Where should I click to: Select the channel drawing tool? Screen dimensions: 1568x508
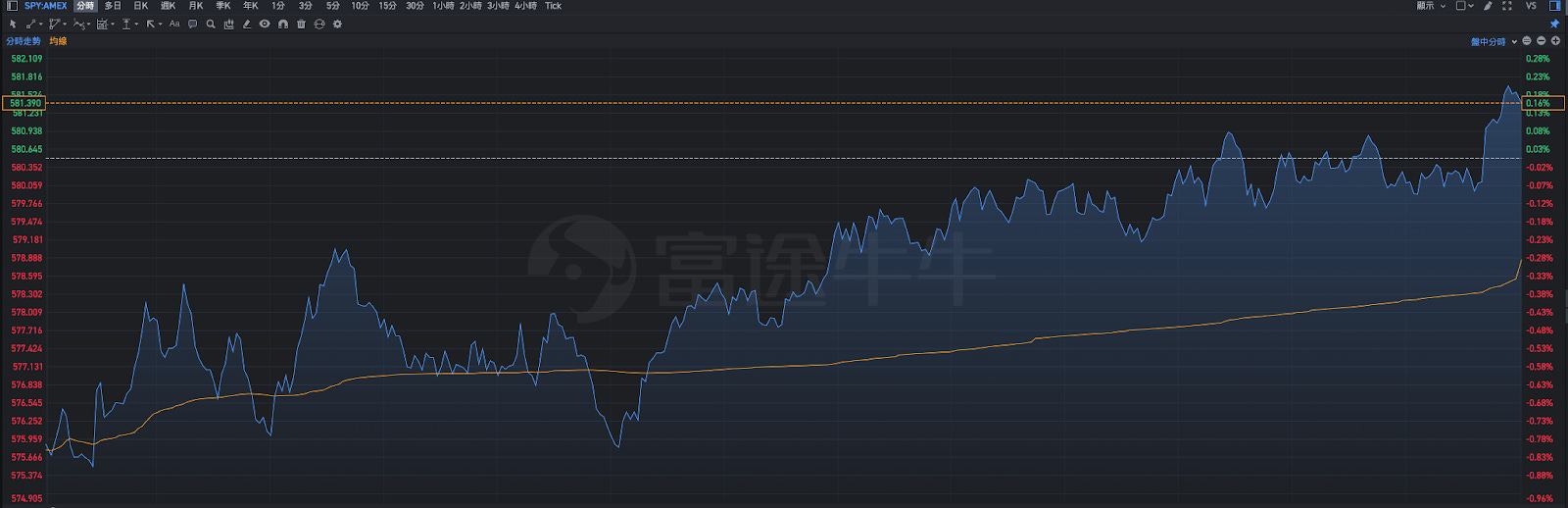click(x=54, y=24)
